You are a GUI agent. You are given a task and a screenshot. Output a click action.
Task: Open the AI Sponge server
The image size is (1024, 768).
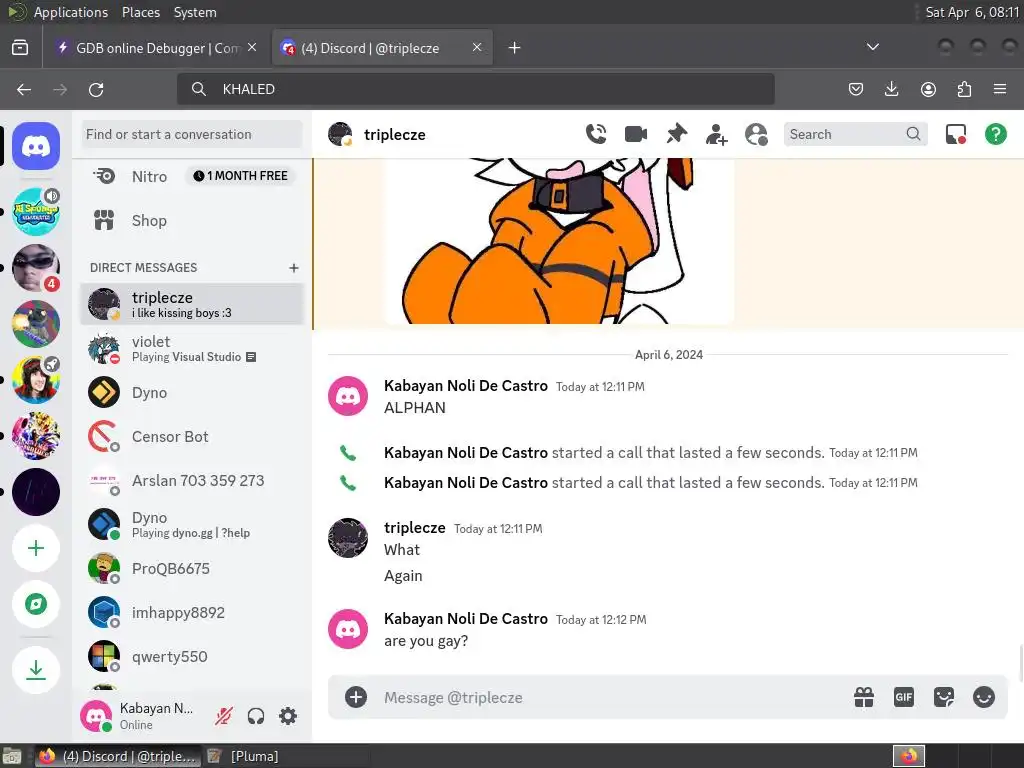click(x=36, y=211)
